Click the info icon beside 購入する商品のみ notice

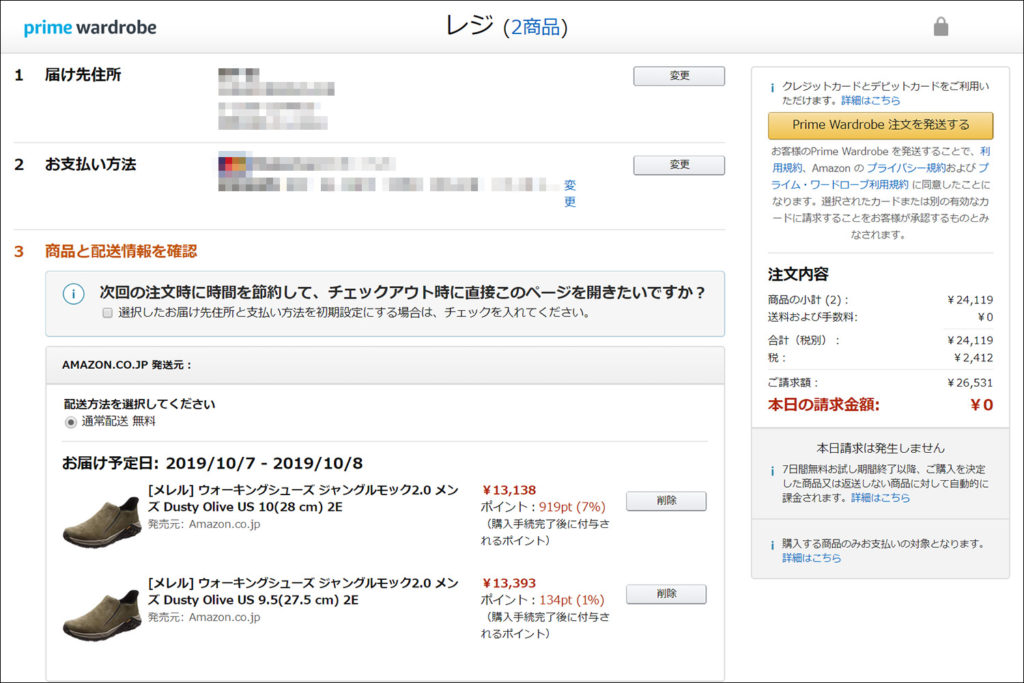tap(773, 545)
